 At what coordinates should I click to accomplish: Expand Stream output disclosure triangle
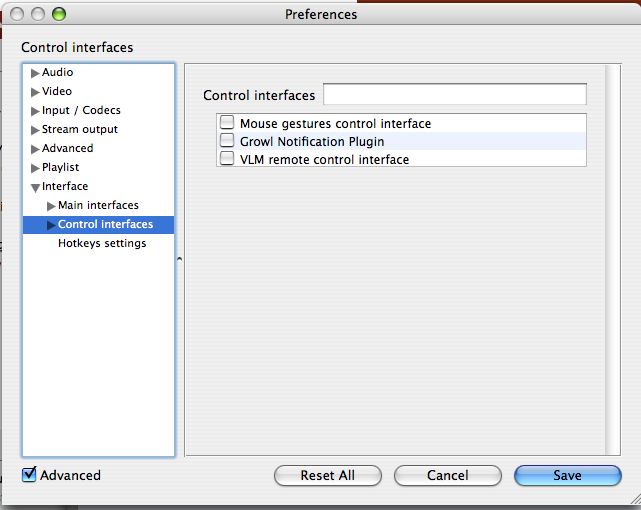tap(35, 130)
